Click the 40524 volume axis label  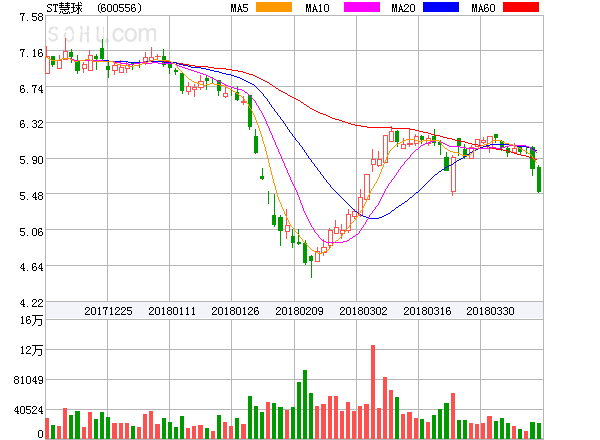(28, 410)
